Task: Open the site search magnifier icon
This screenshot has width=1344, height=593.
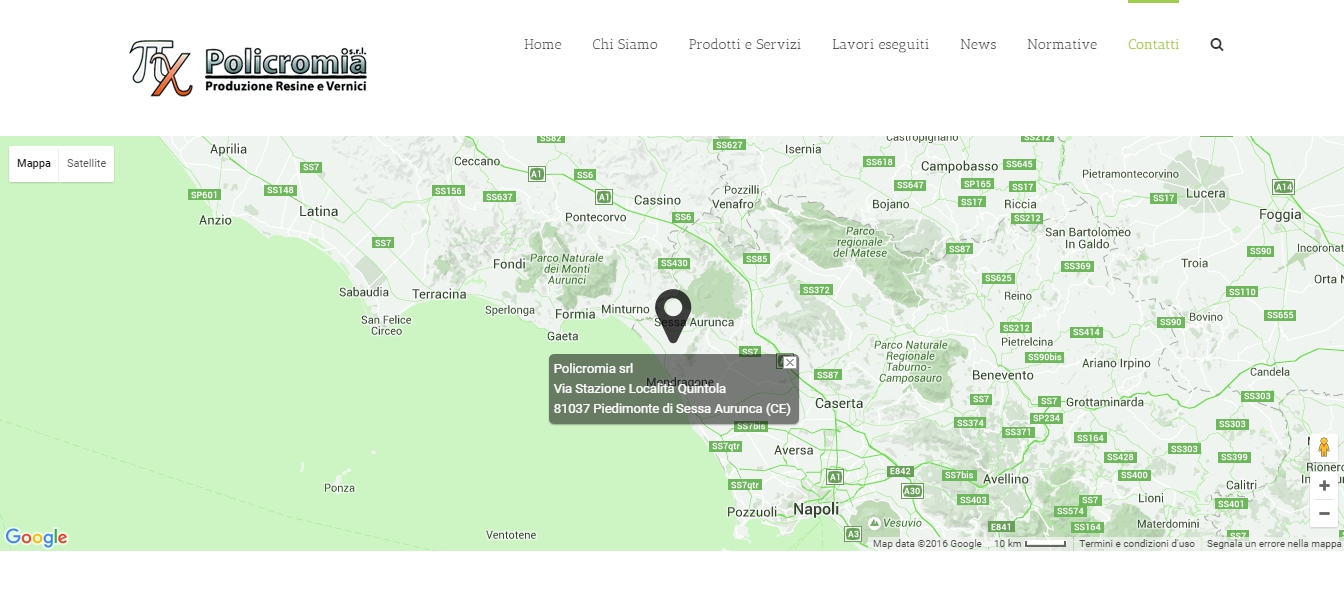Action: coord(1216,44)
